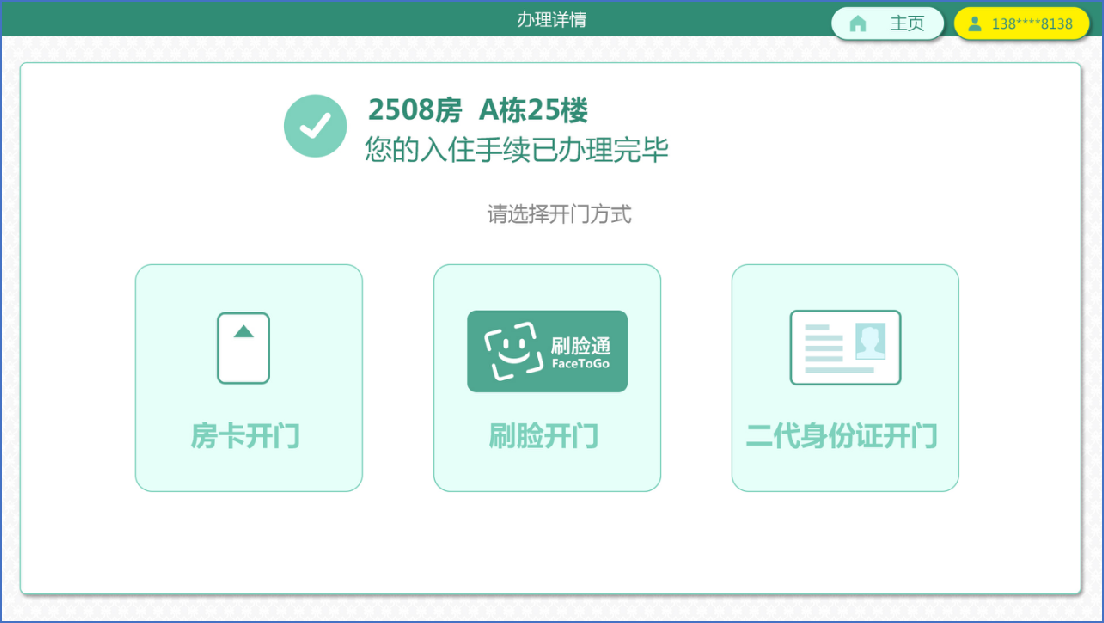The height and width of the screenshot is (623, 1104).
Task: Click 2508房 A栋25楼 room text
Action: (478, 110)
